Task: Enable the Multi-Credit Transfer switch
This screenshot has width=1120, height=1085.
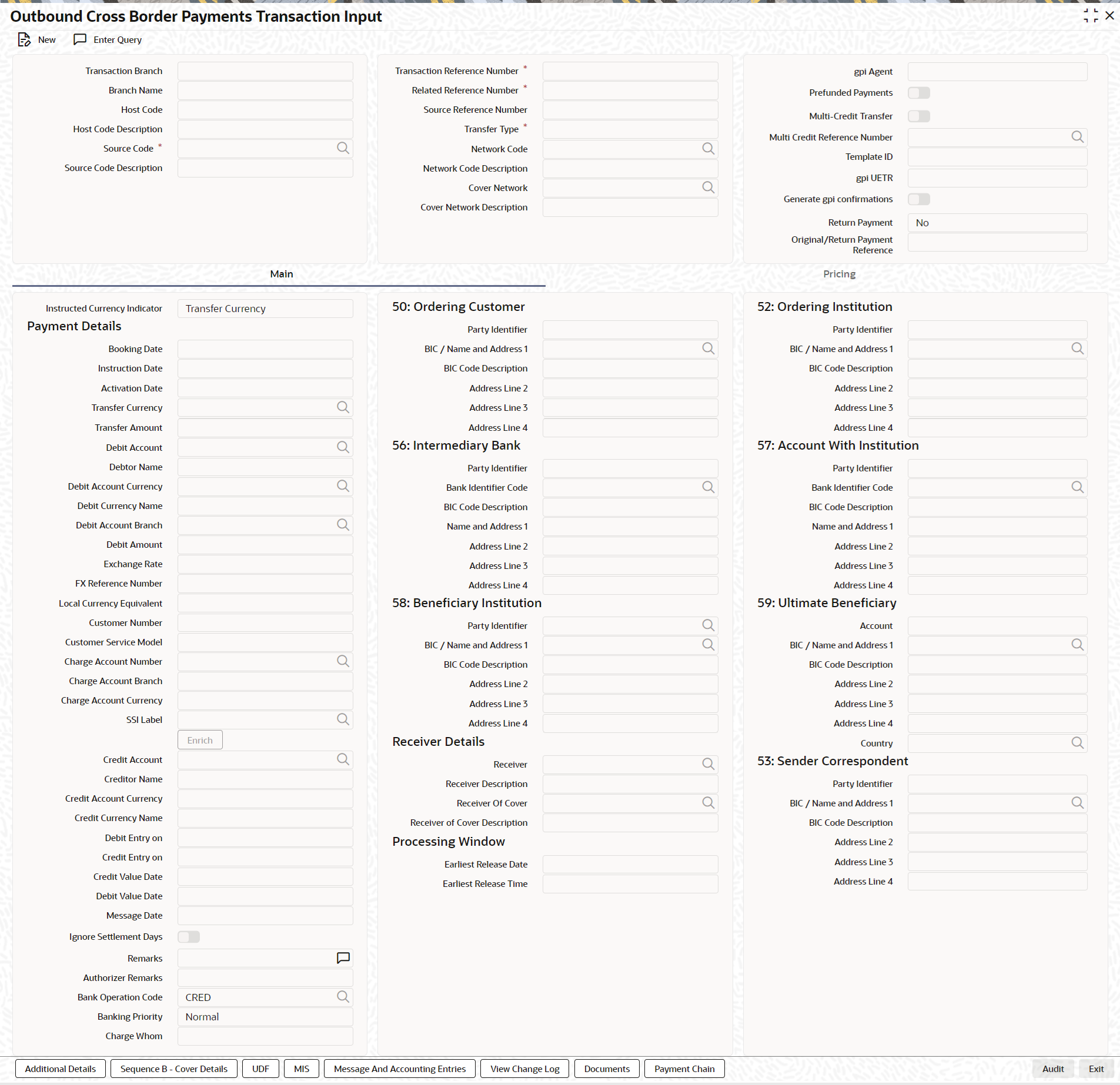Action: tap(919, 116)
